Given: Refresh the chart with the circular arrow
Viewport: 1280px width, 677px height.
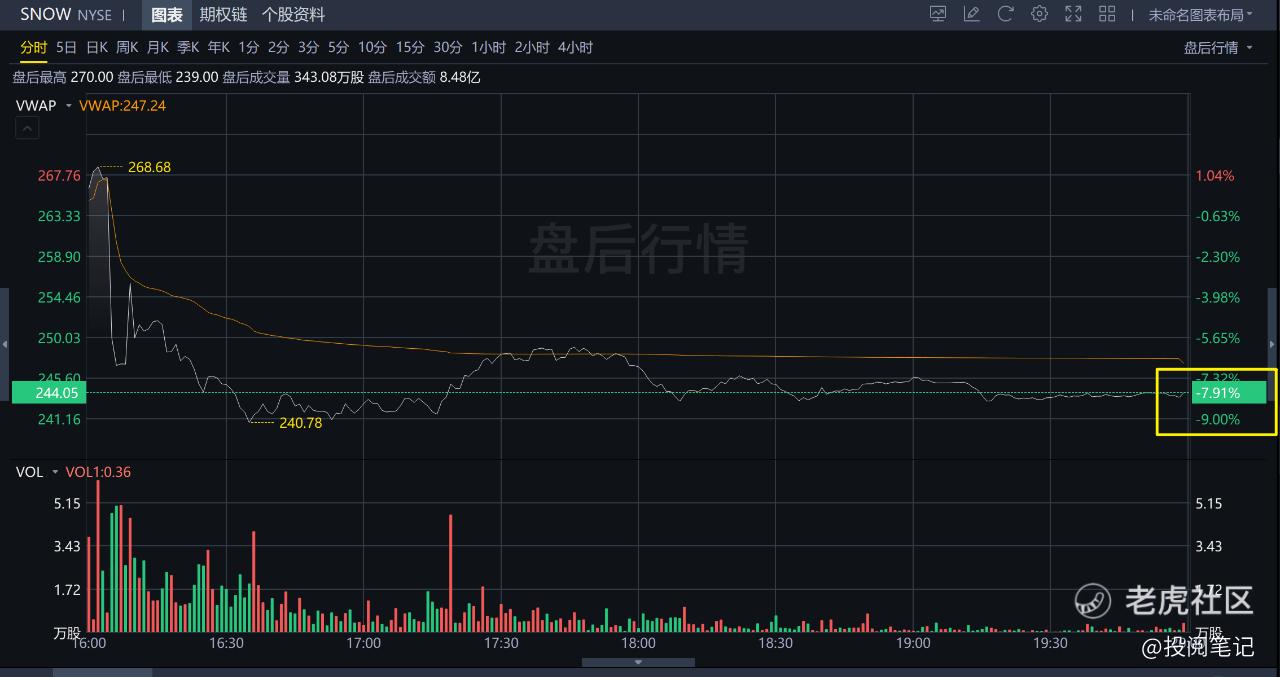Looking at the screenshot, I should pyautogui.click(x=1006, y=14).
